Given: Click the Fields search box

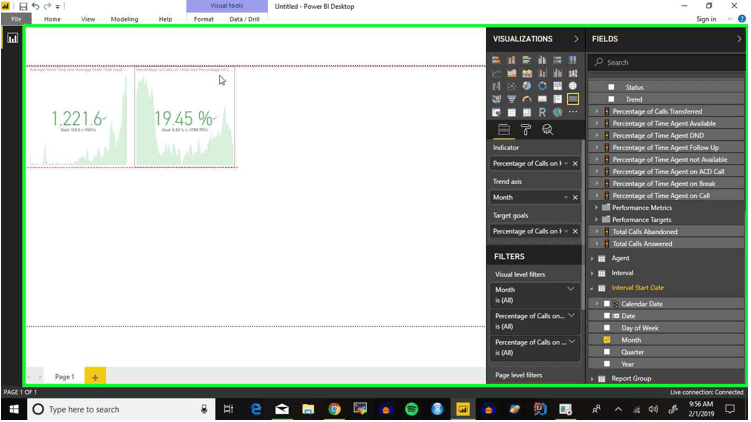Looking at the screenshot, I should coord(666,62).
